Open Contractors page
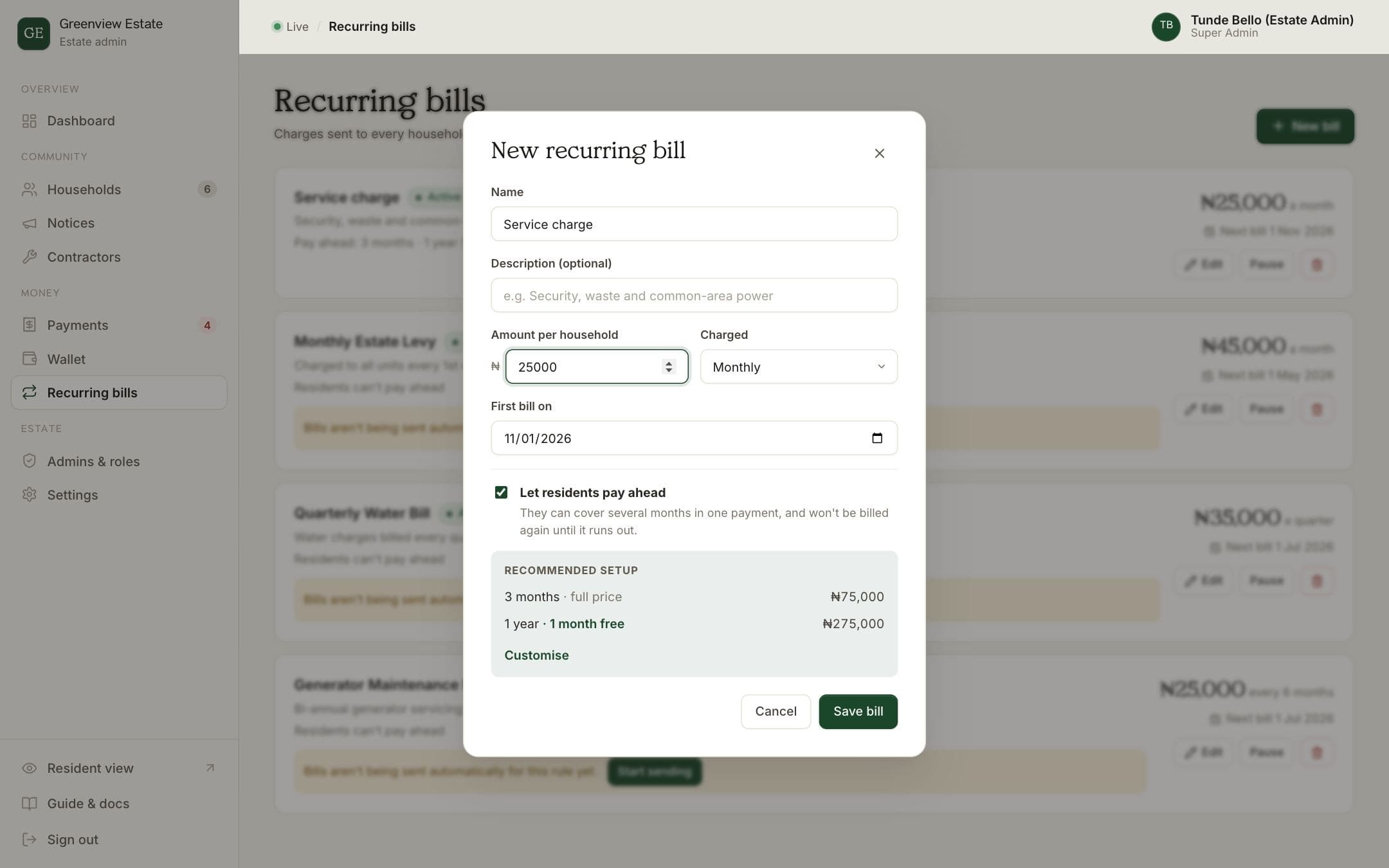The height and width of the screenshot is (868, 1389). coord(119,257)
